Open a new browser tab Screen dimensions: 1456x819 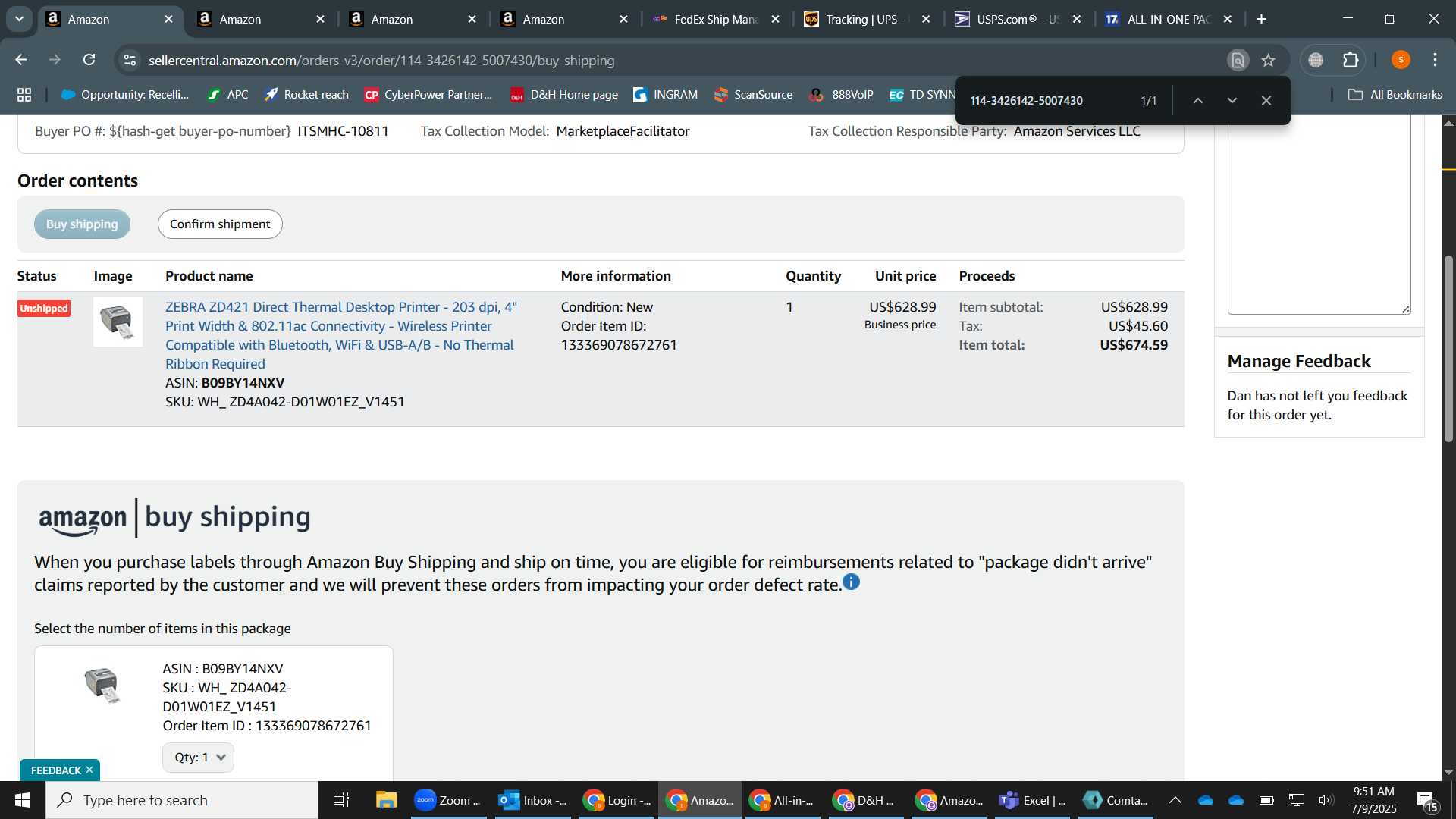tap(1262, 19)
